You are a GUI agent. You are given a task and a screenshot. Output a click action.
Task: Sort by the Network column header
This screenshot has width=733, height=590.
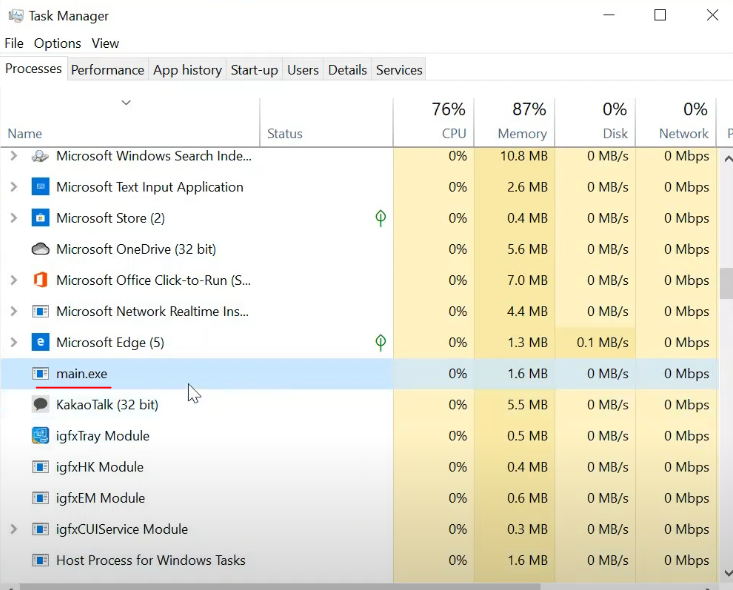(x=676, y=122)
